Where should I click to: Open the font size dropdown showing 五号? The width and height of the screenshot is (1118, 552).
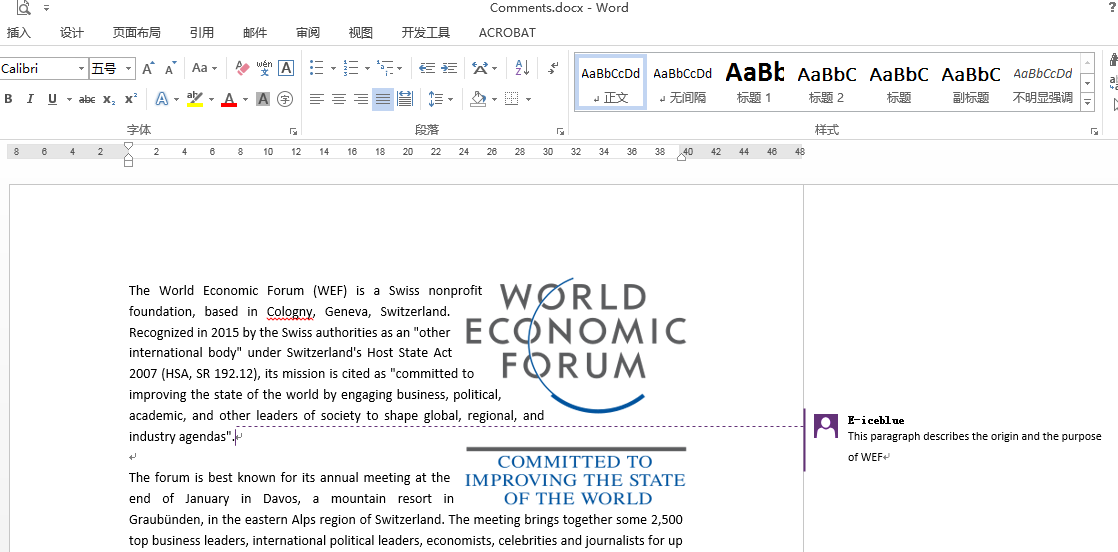[128, 68]
